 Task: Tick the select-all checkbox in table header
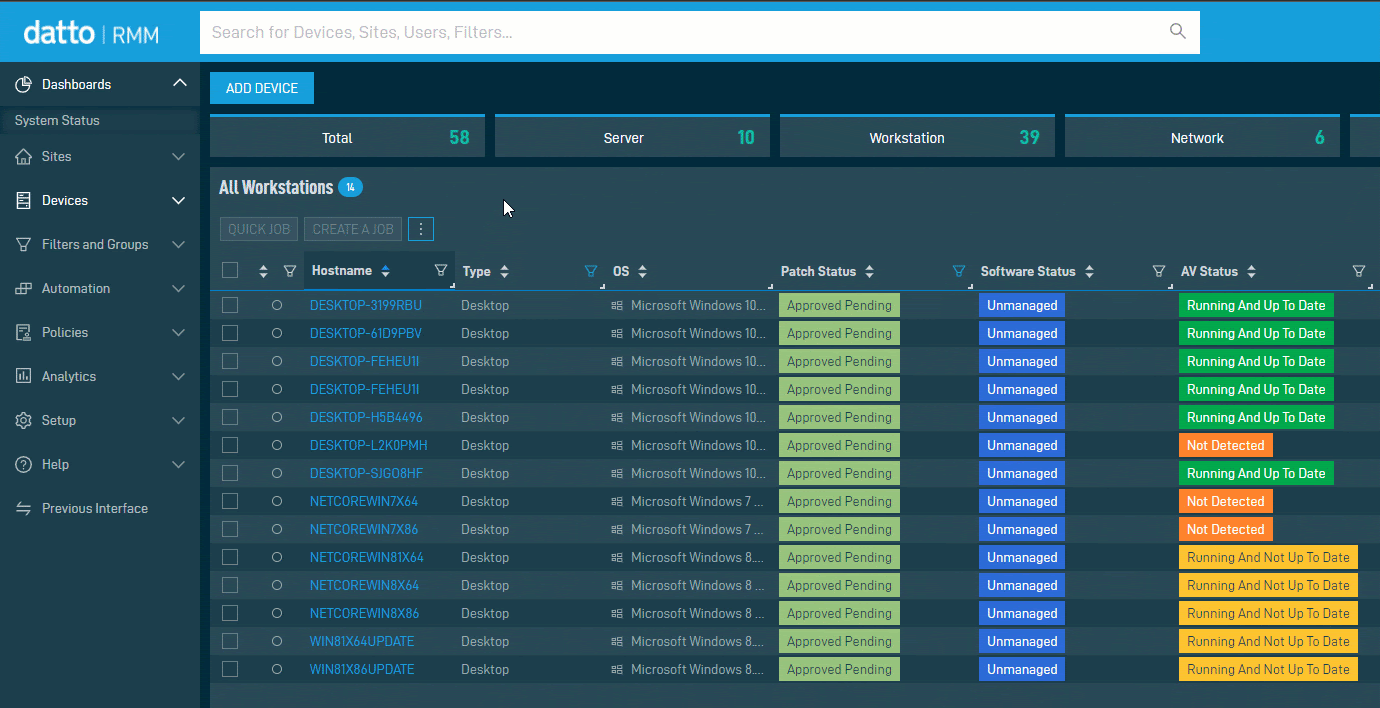230,270
